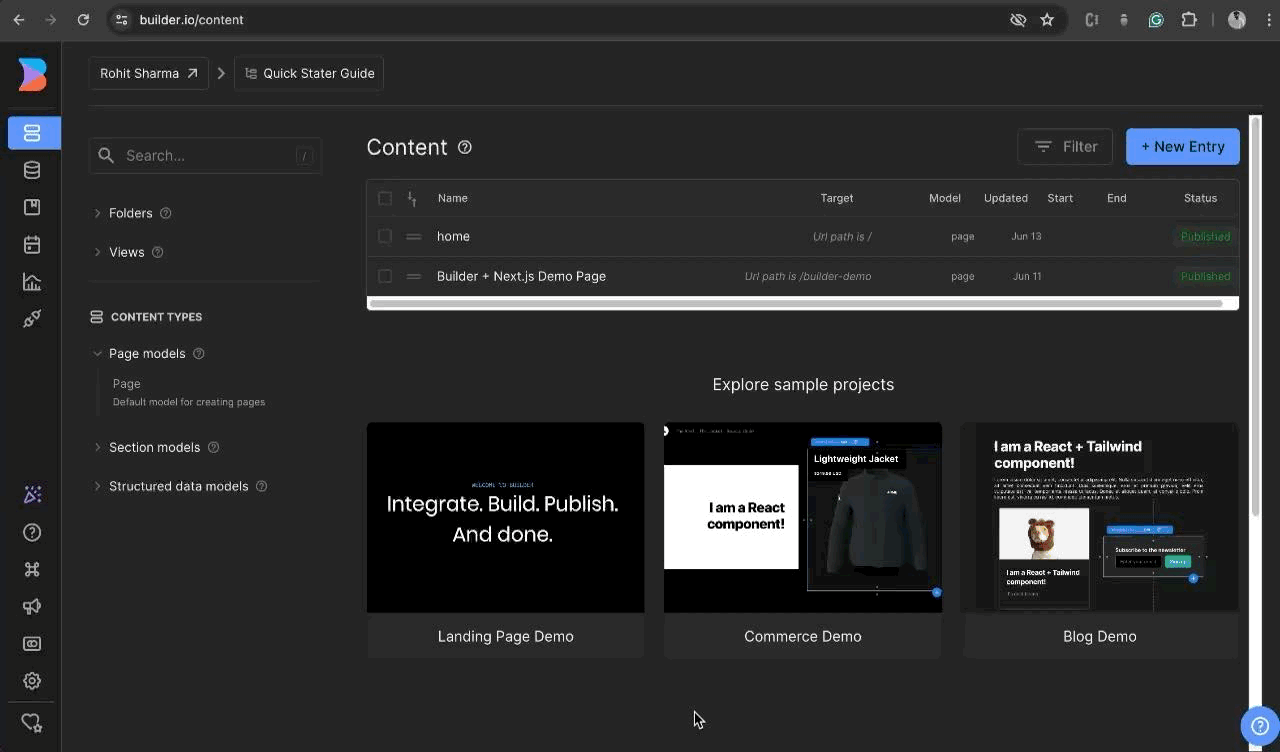This screenshot has height=752, width=1280.
Task: Open the browser extensions puzzle icon
Action: click(x=1189, y=19)
